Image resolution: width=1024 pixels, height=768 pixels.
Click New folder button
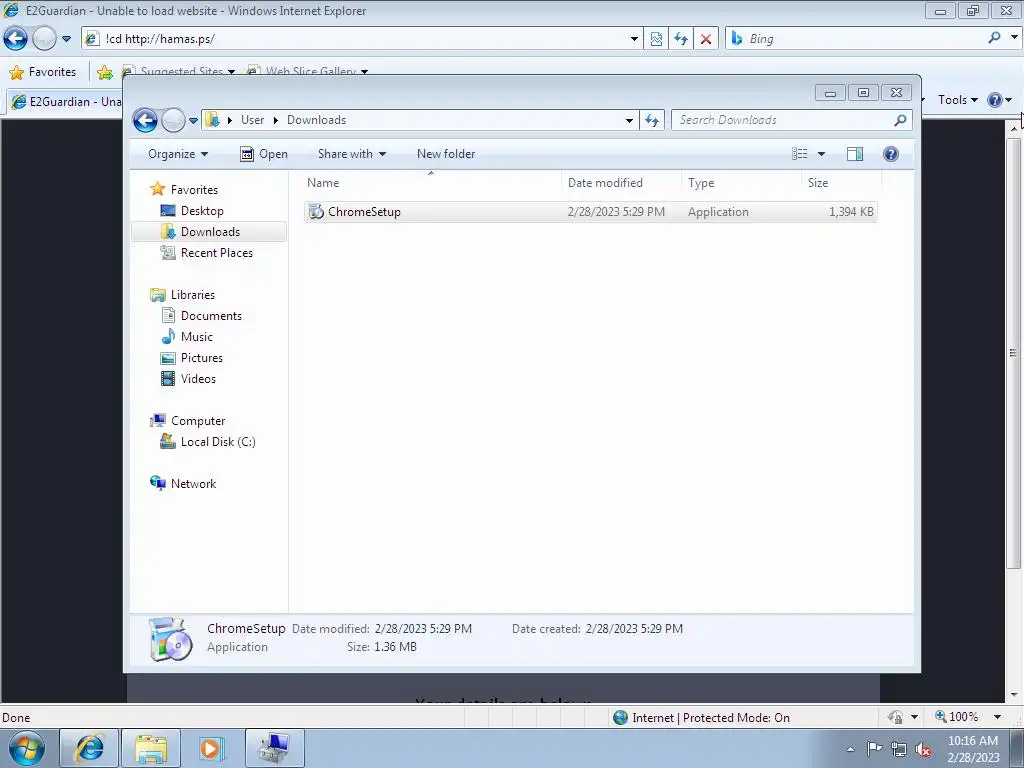point(446,154)
